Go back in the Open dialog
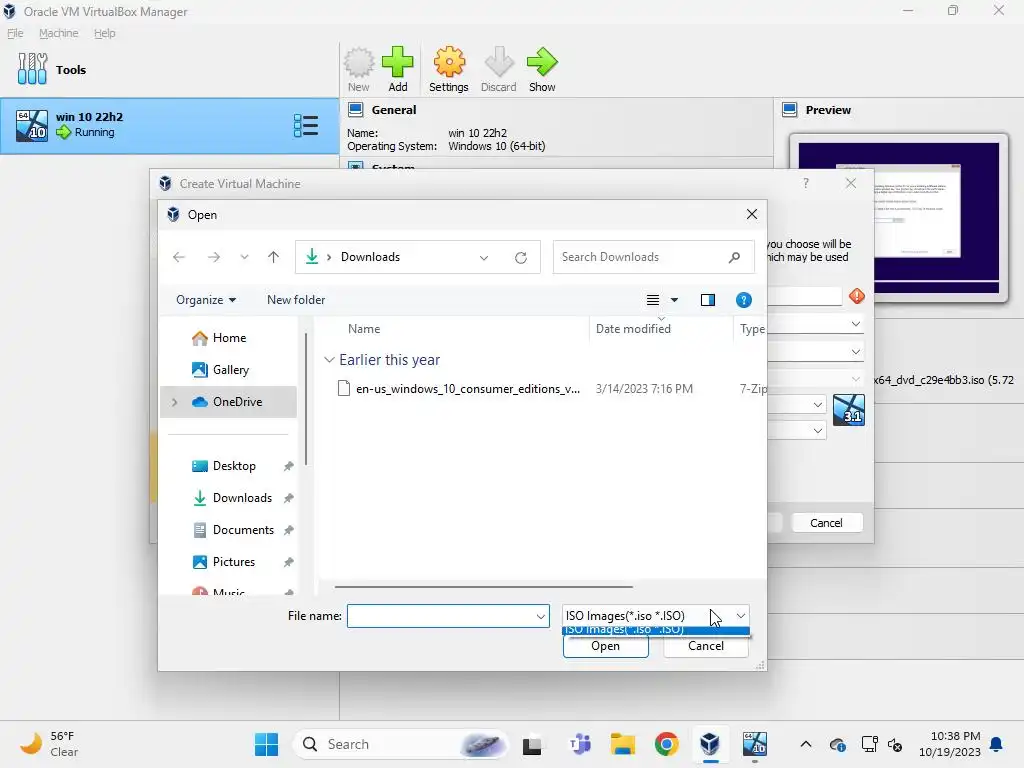Screen dimensions: 1024x768 [179, 257]
